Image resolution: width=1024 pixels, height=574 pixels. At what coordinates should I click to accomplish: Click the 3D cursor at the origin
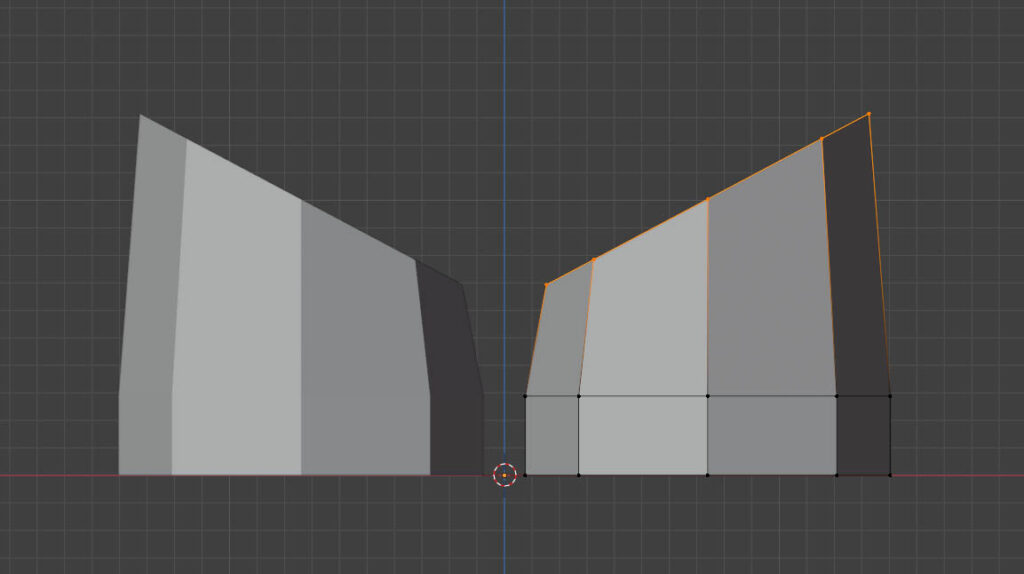(505, 475)
